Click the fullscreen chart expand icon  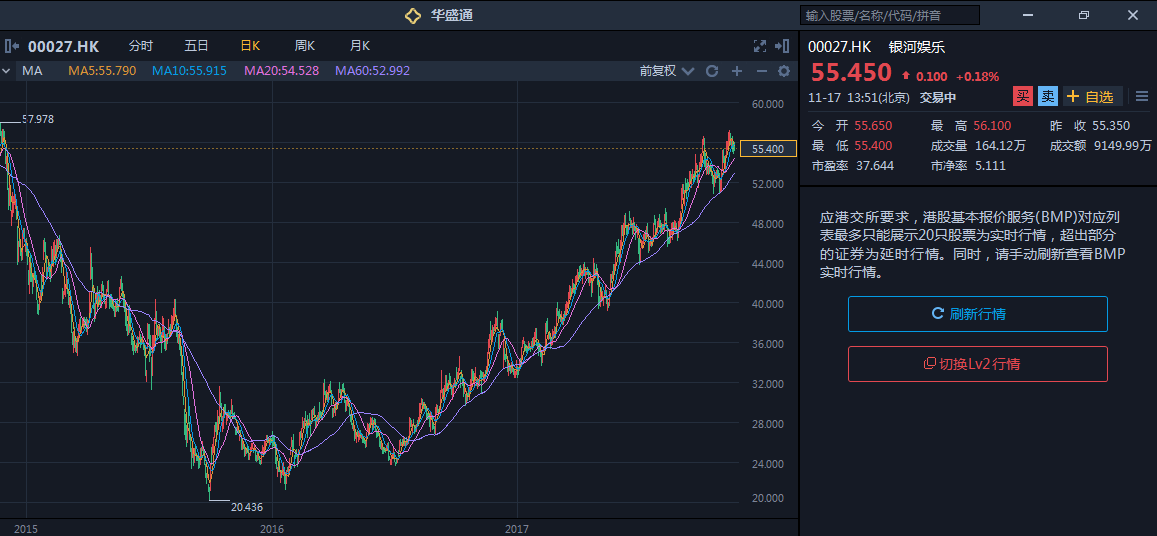pos(759,46)
